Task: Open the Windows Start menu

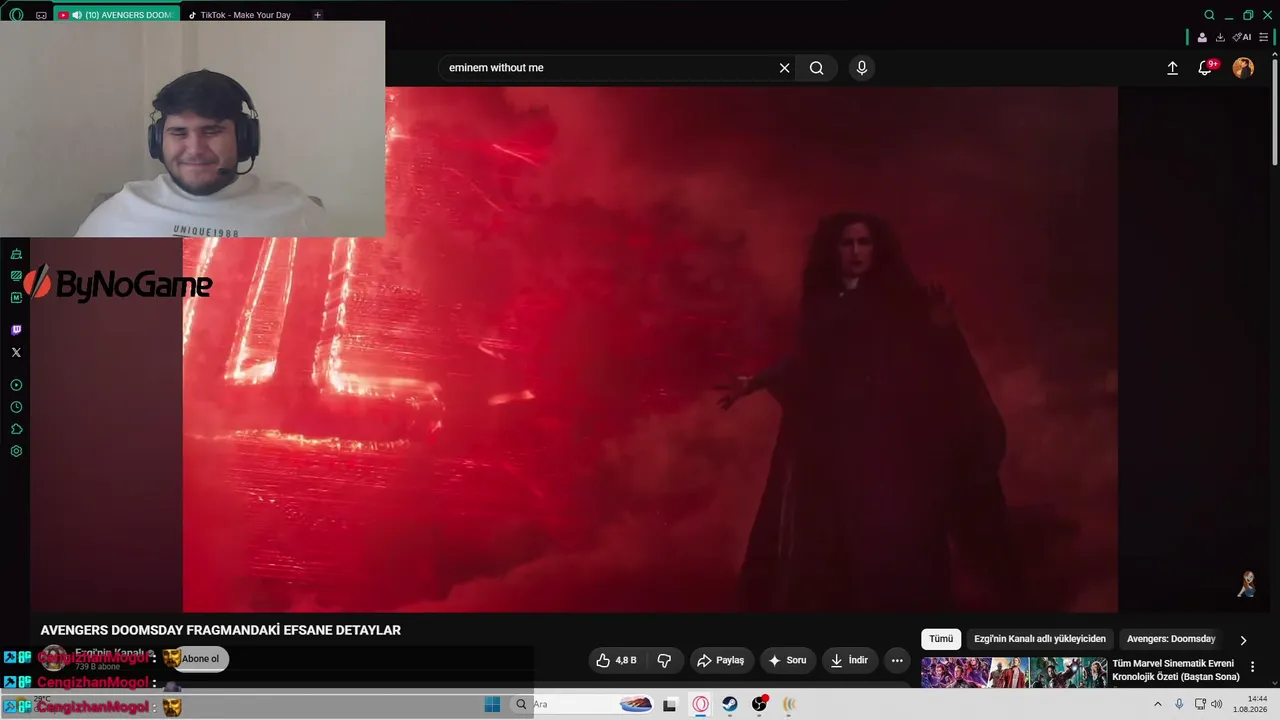Action: (492, 705)
